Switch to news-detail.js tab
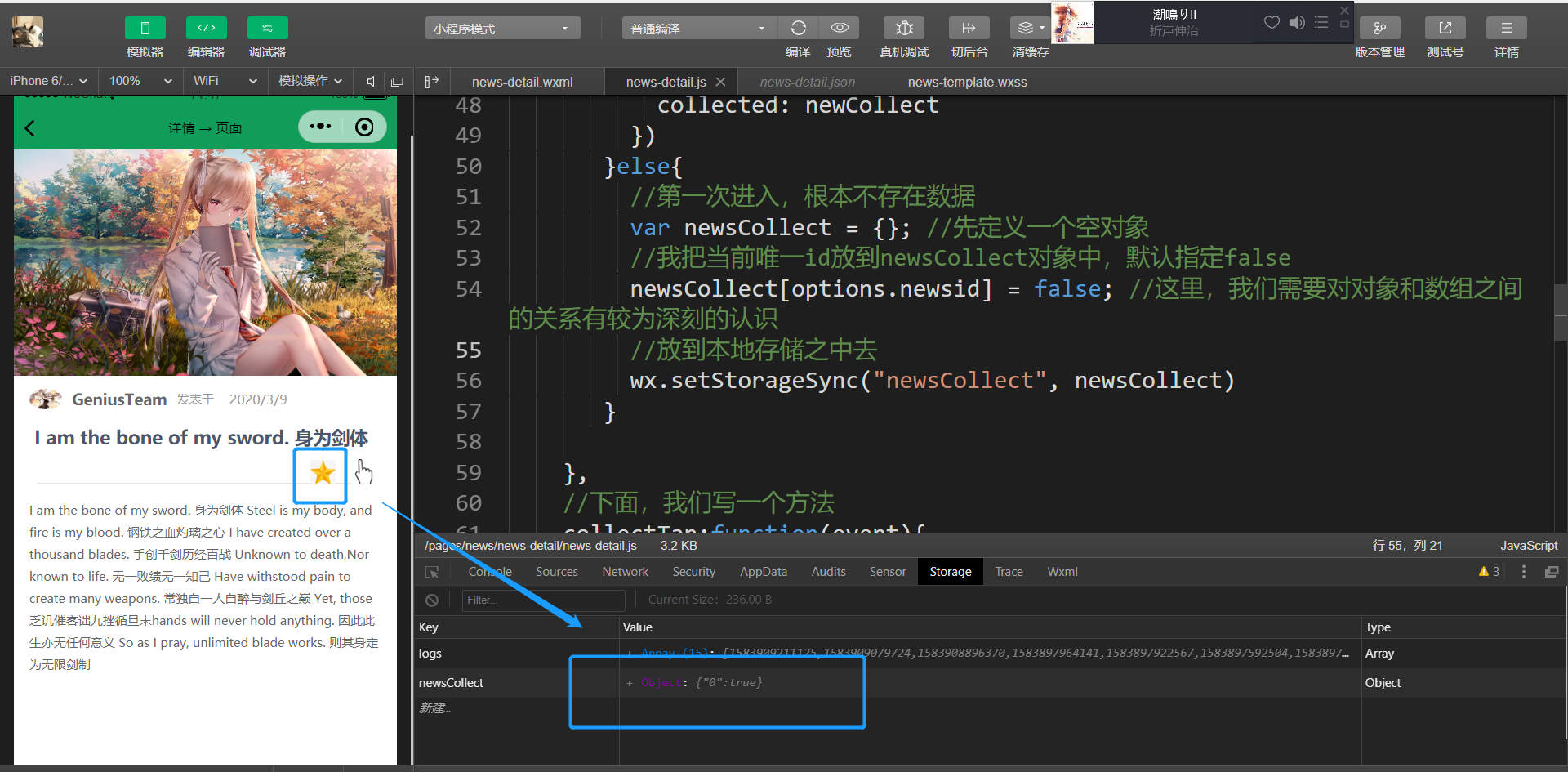Viewport: 1568px width, 772px height. (x=666, y=82)
